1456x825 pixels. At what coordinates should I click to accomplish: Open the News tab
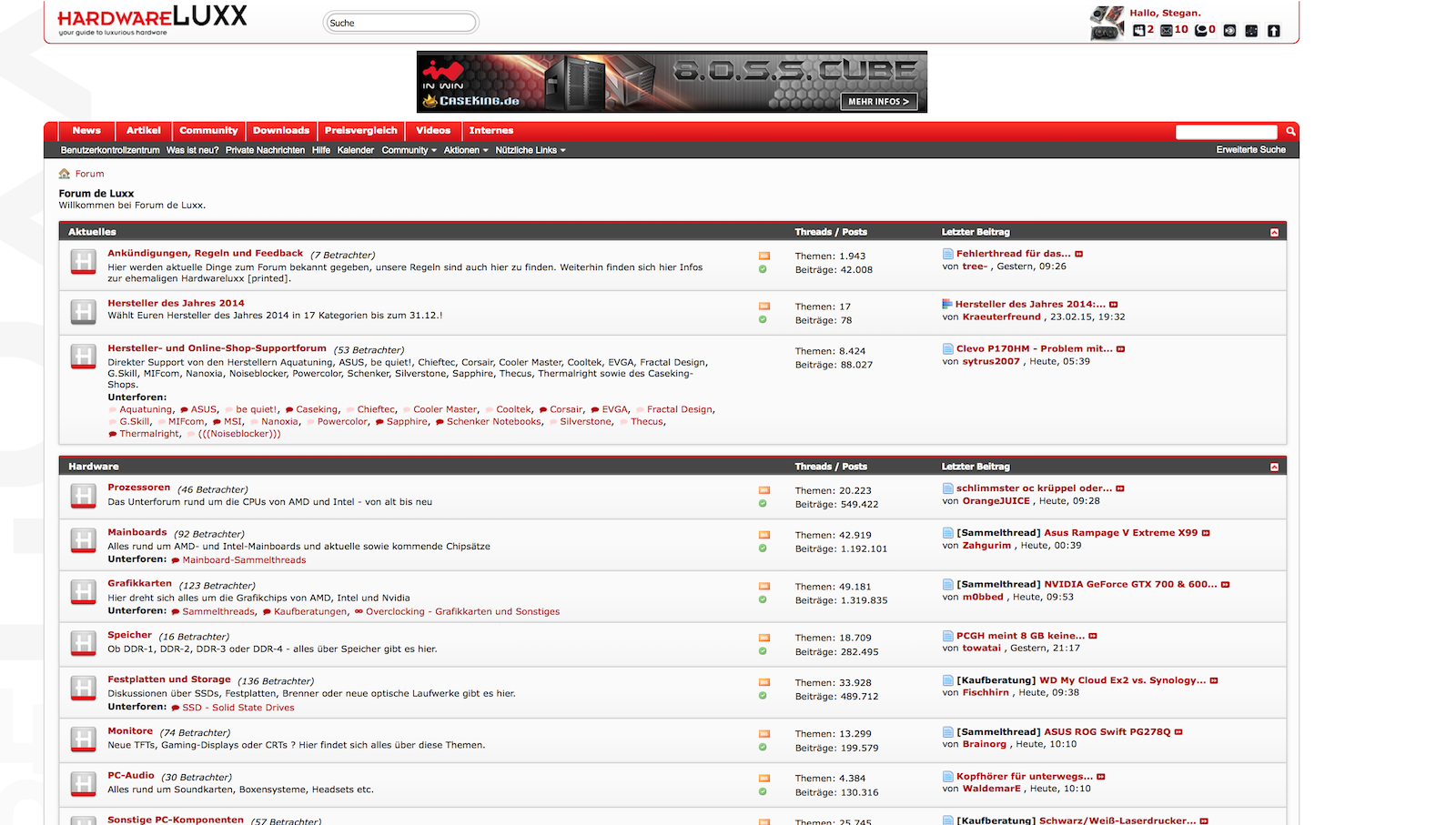coord(86,131)
